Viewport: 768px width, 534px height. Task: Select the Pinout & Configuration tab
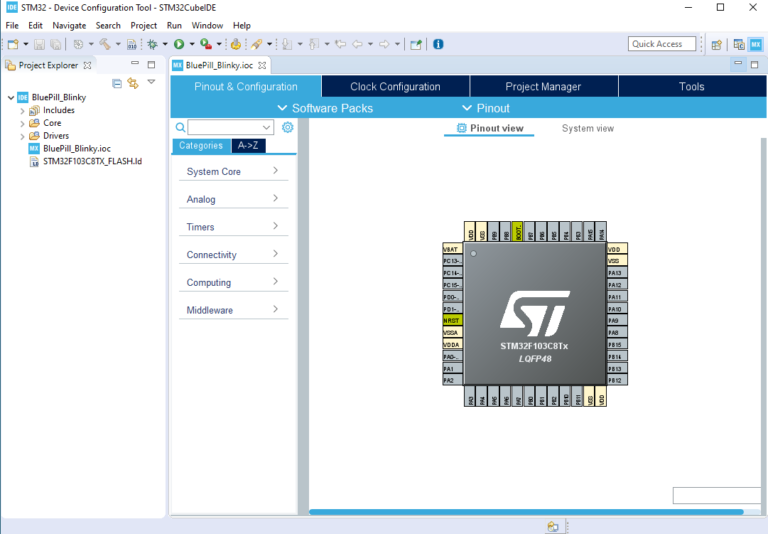pyautogui.click(x=246, y=86)
